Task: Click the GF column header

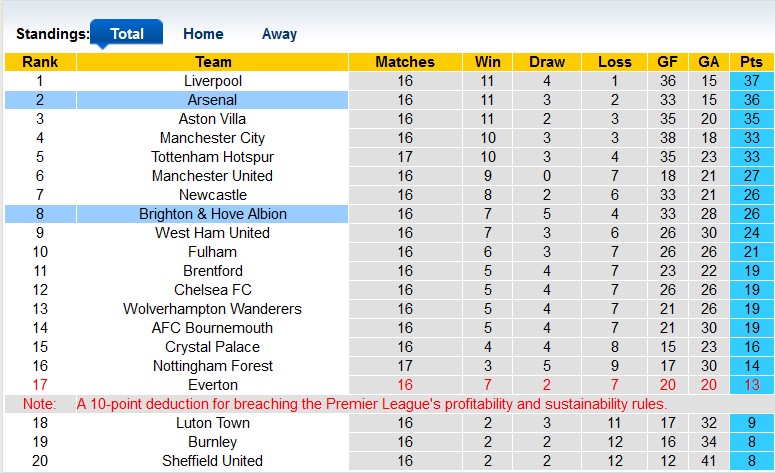Action: pos(667,62)
